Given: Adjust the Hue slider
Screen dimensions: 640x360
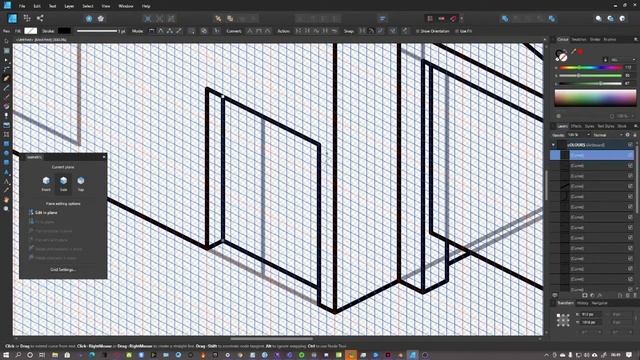Looking at the screenshot, I should (x=591, y=68).
